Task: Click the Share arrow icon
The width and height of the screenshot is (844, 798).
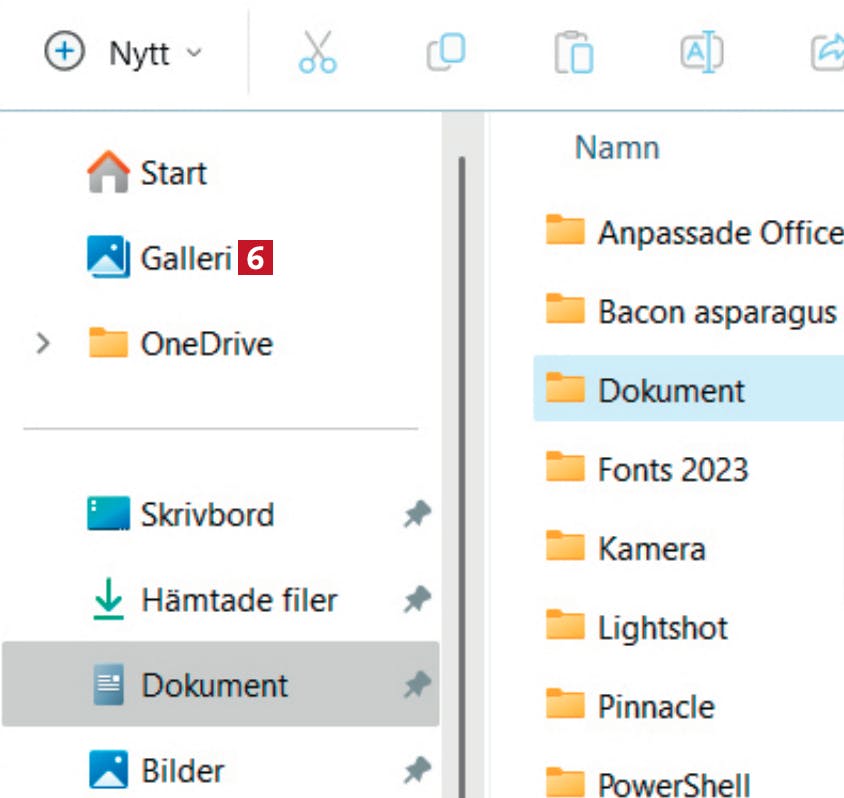Action: 828,52
